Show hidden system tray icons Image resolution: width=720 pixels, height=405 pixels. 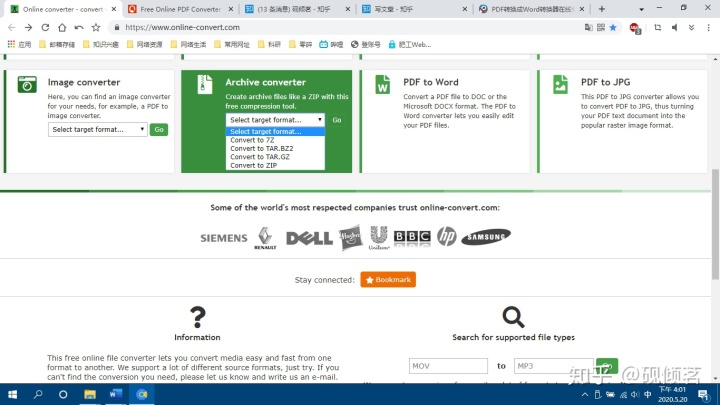(x=585, y=394)
